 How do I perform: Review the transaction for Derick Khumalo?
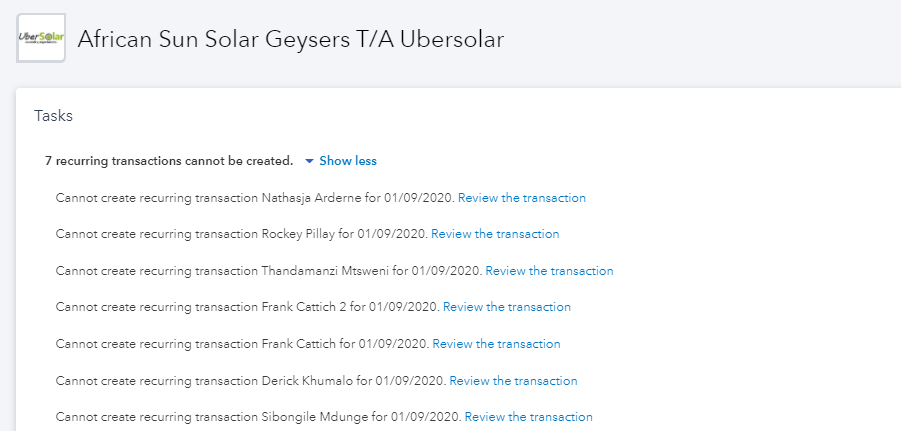point(513,381)
